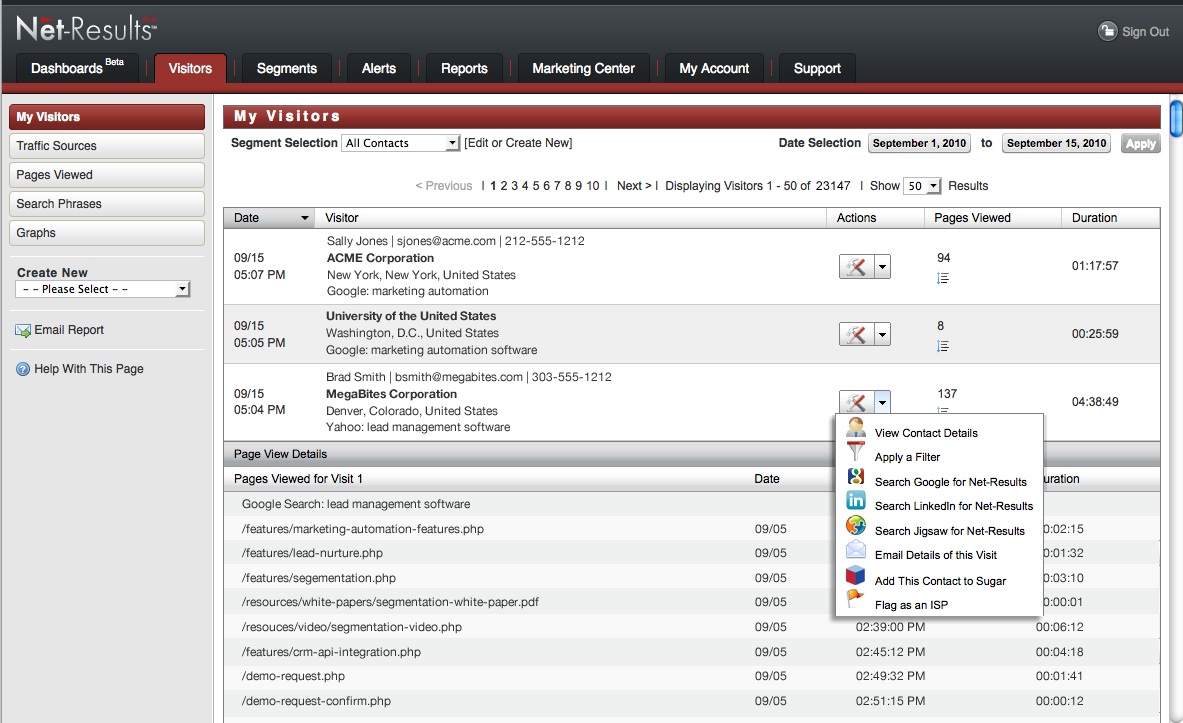The height and width of the screenshot is (723, 1183).
Task: Open the Segment Selection All Contacts dropdown
Action: pos(401,143)
